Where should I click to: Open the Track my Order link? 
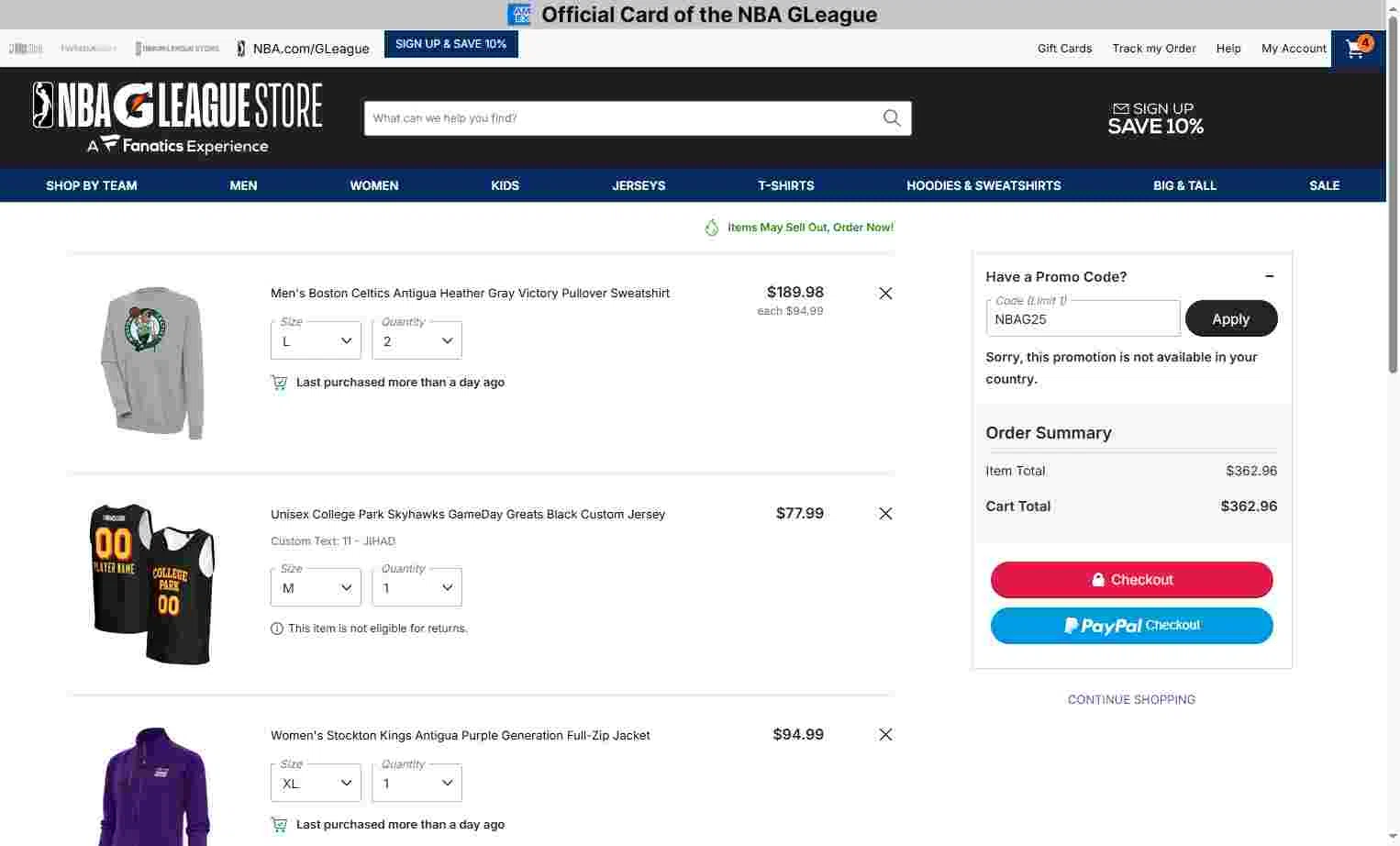pos(1154,49)
